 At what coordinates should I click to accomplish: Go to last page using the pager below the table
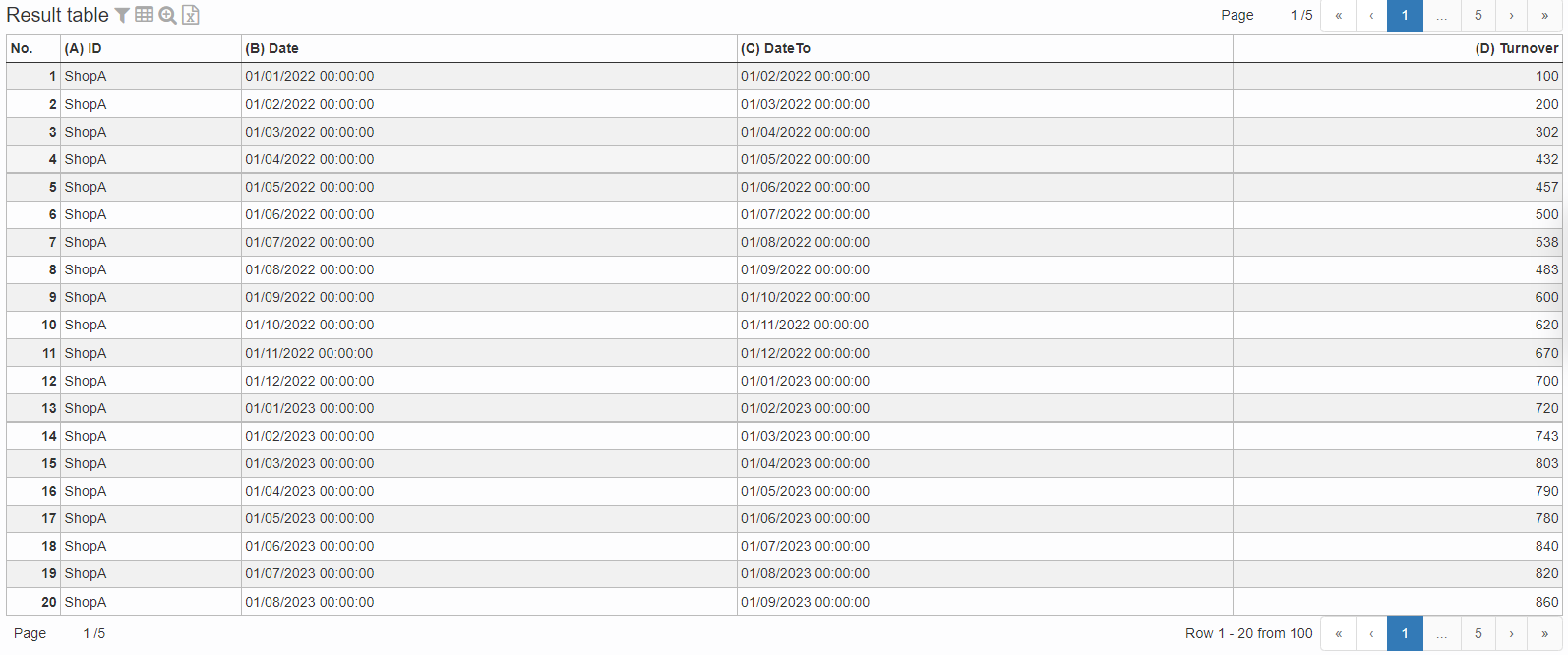pos(1544,634)
